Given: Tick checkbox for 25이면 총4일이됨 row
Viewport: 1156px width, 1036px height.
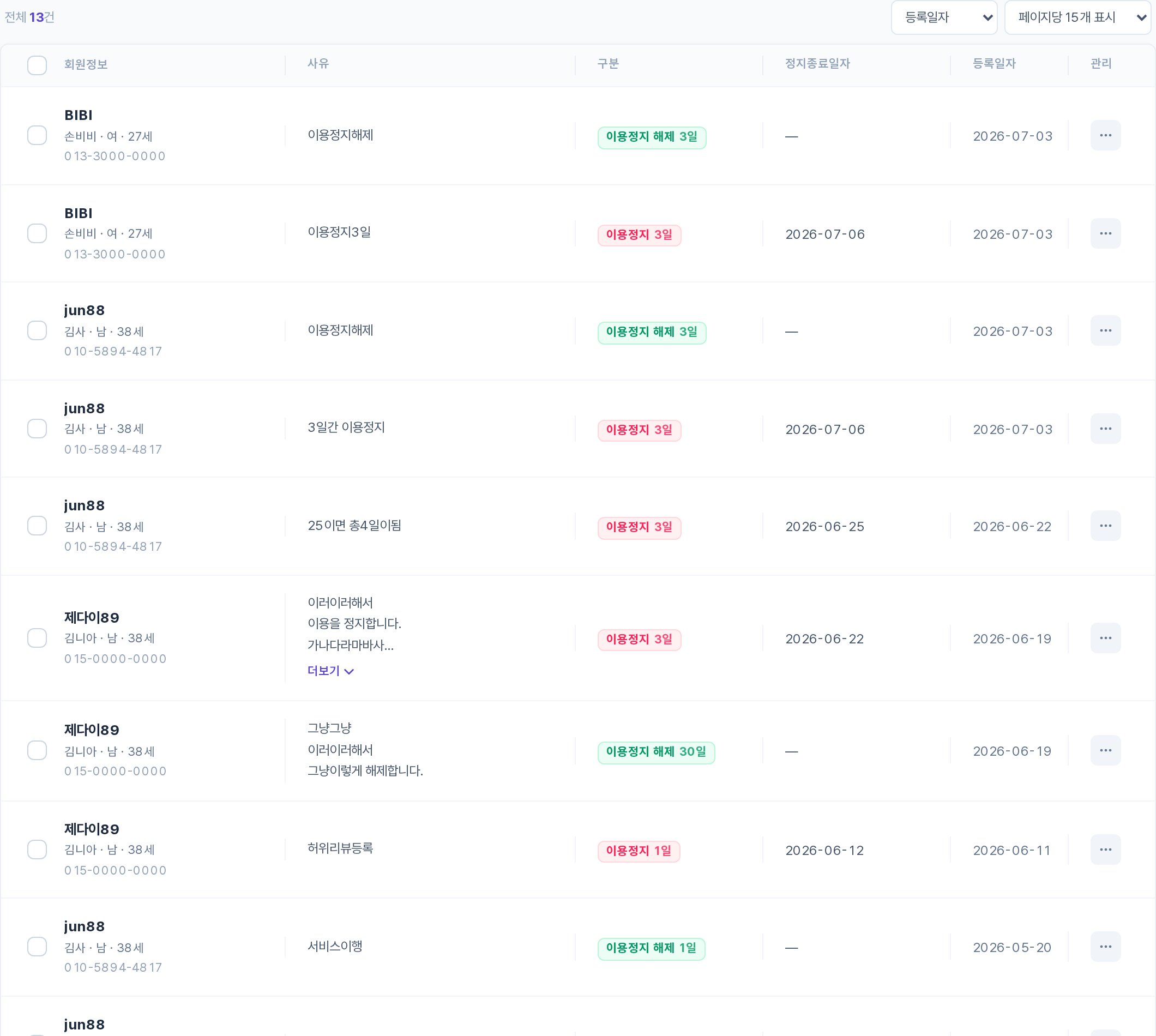Looking at the screenshot, I should 37,526.
